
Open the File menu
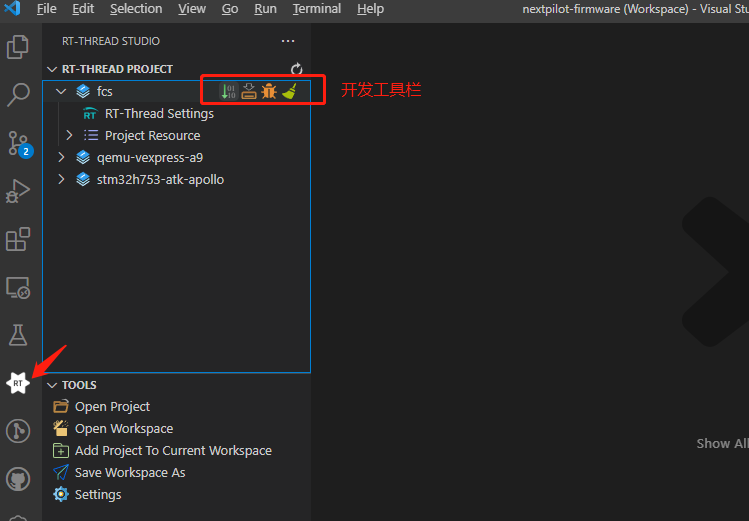[x=47, y=9]
